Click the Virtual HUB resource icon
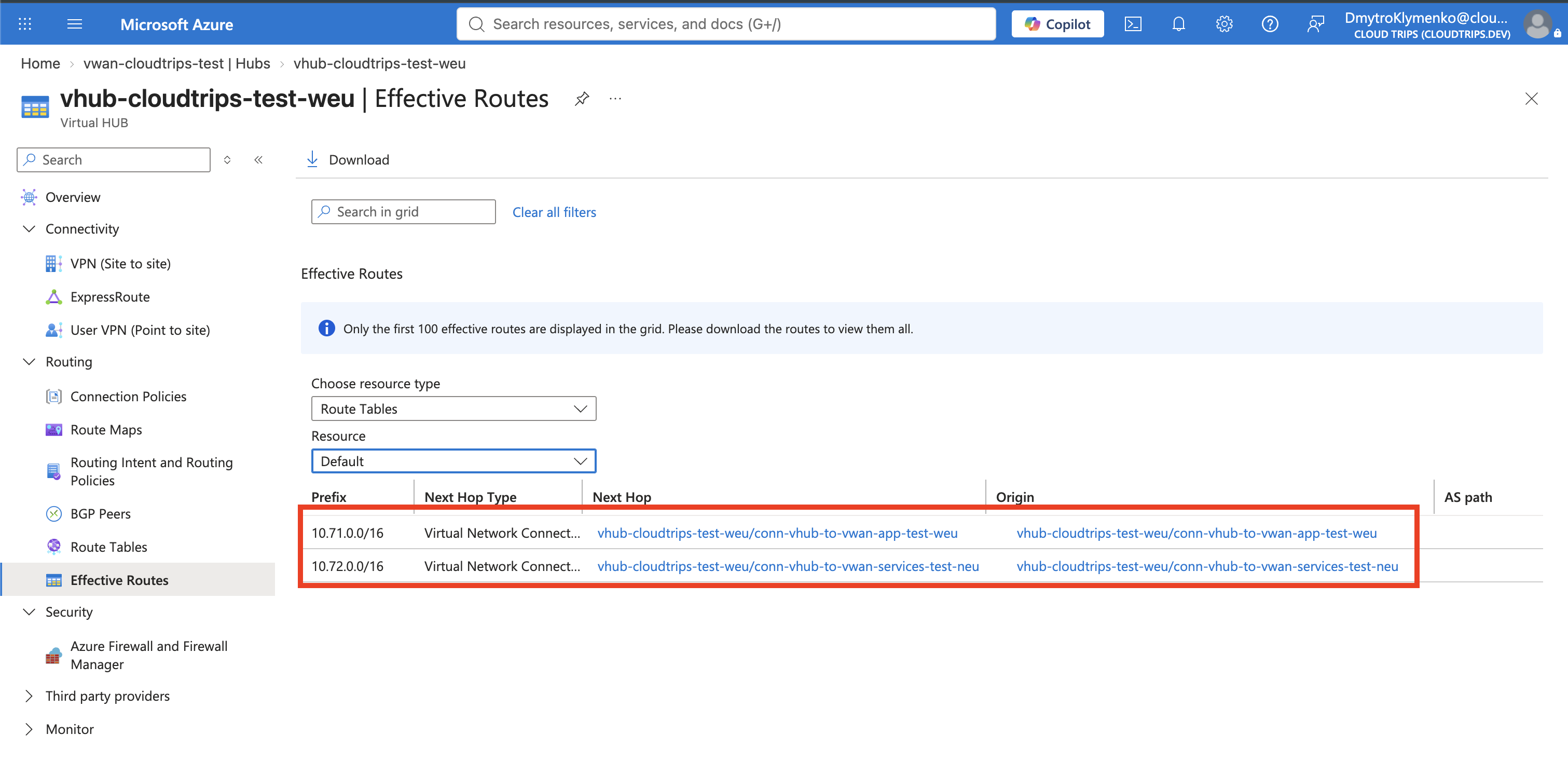This screenshot has width=1568, height=762. click(35, 106)
